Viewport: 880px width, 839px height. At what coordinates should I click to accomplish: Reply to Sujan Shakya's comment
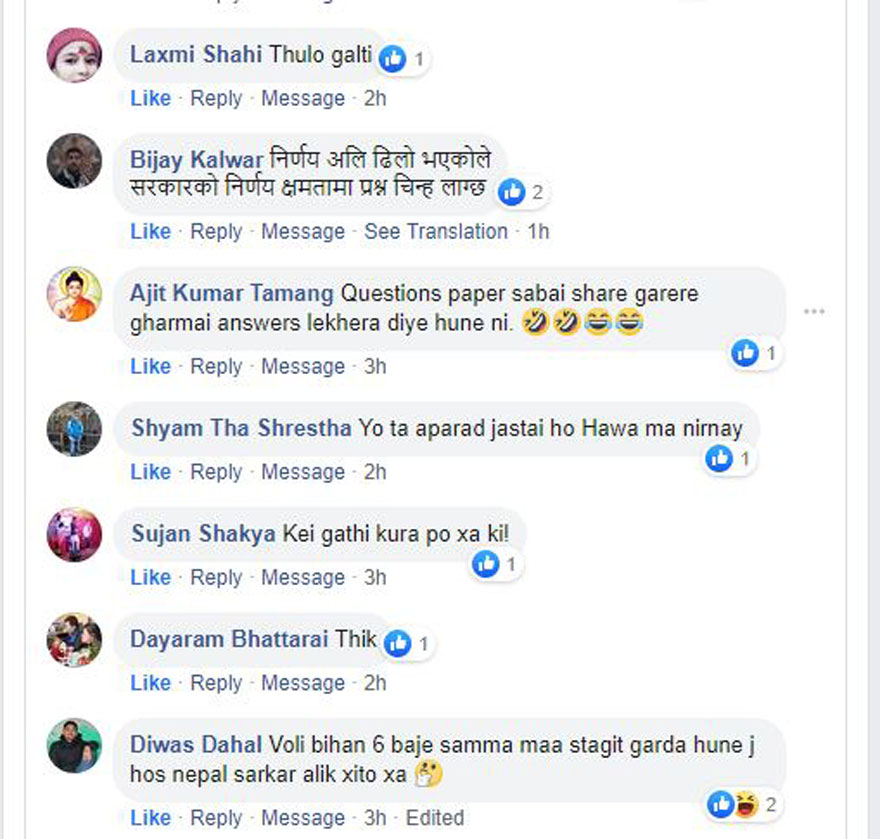[216, 577]
